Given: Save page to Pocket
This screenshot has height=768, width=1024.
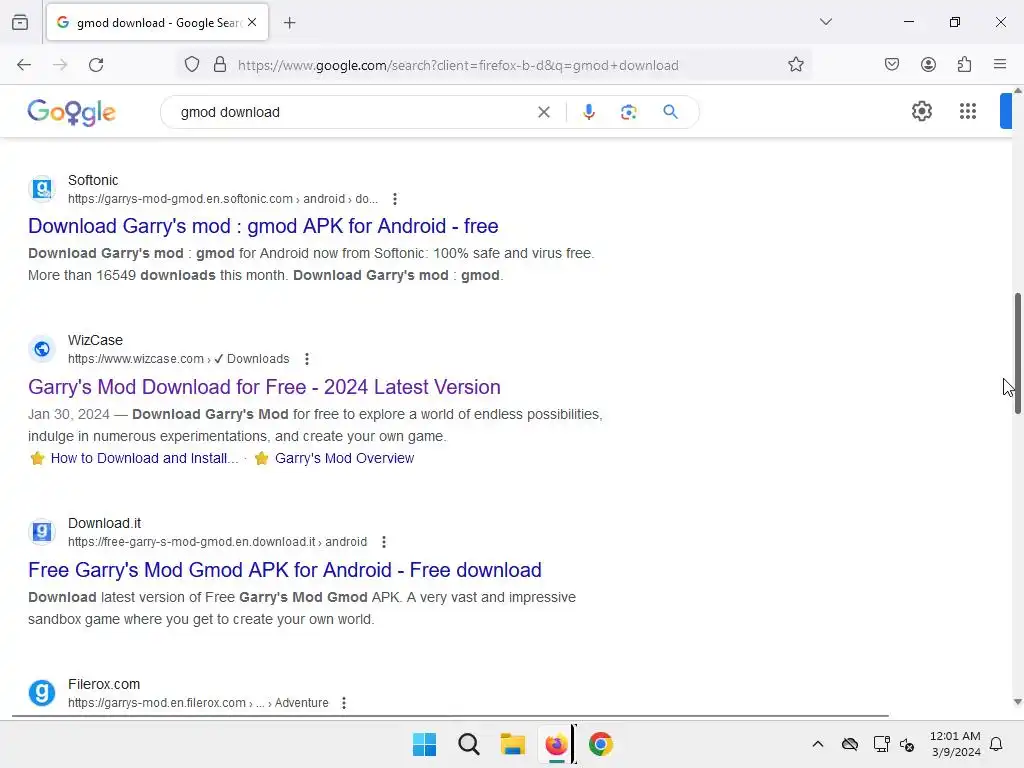Looking at the screenshot, I should pyautogui.click(x=891, y=65).
